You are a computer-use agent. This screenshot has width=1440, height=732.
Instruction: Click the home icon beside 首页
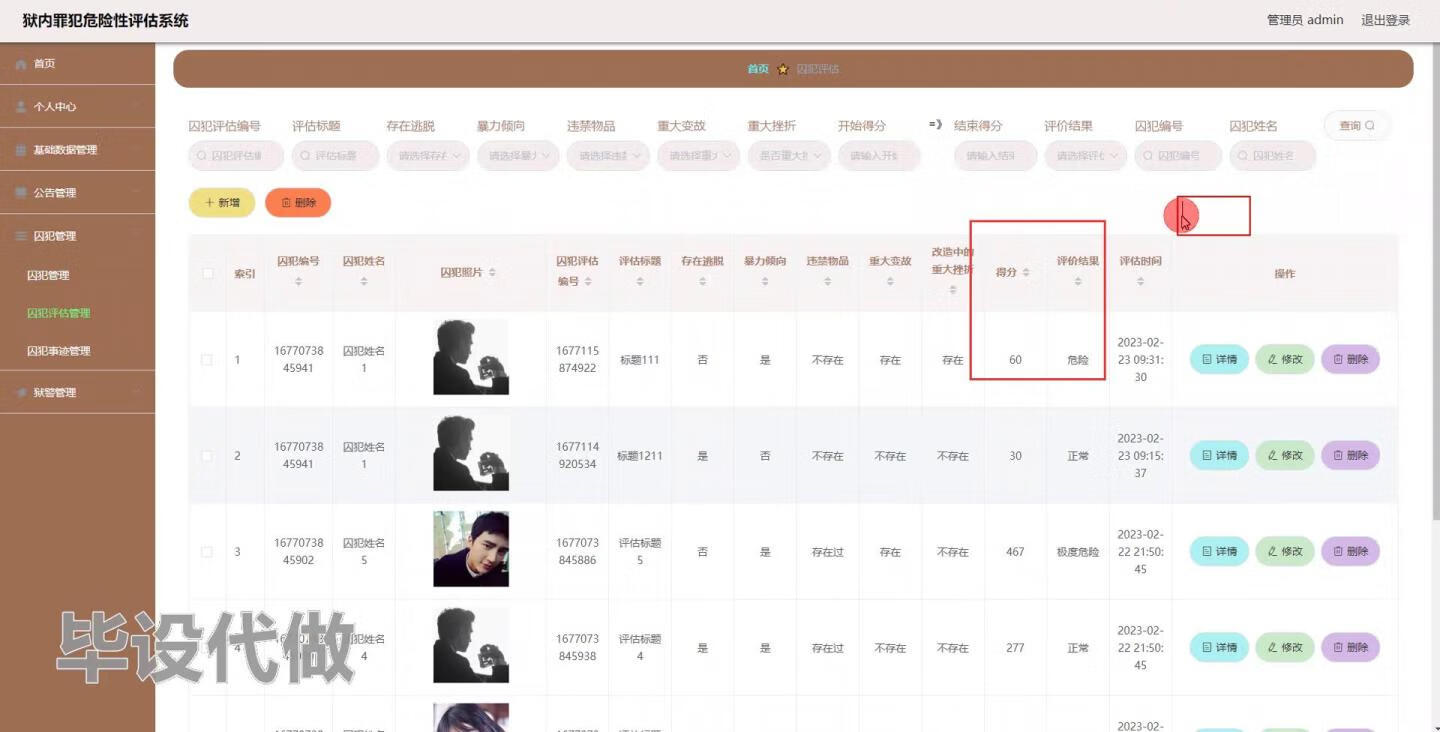pos(21,64)
